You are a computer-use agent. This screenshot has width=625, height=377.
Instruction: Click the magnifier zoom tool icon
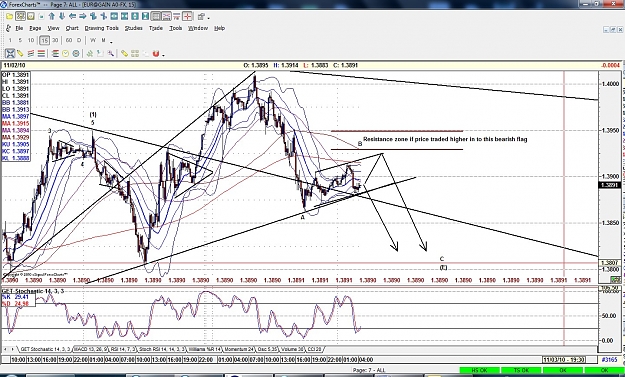110,53
